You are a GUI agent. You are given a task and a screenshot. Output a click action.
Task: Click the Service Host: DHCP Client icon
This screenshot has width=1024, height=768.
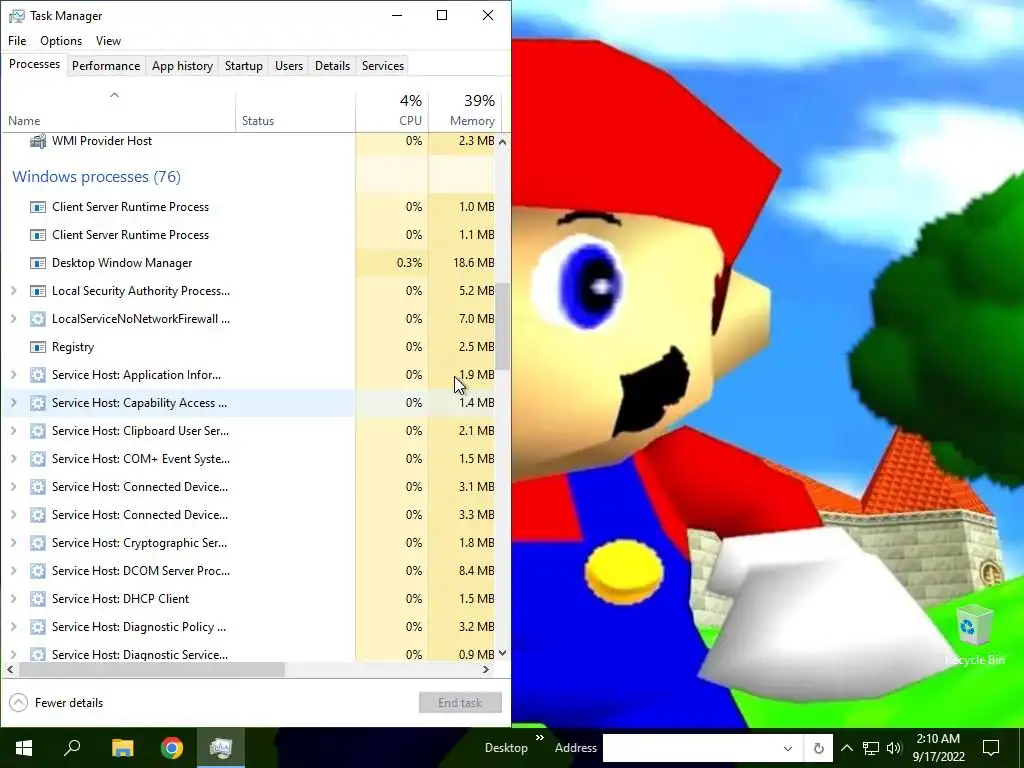pos(38,599)
